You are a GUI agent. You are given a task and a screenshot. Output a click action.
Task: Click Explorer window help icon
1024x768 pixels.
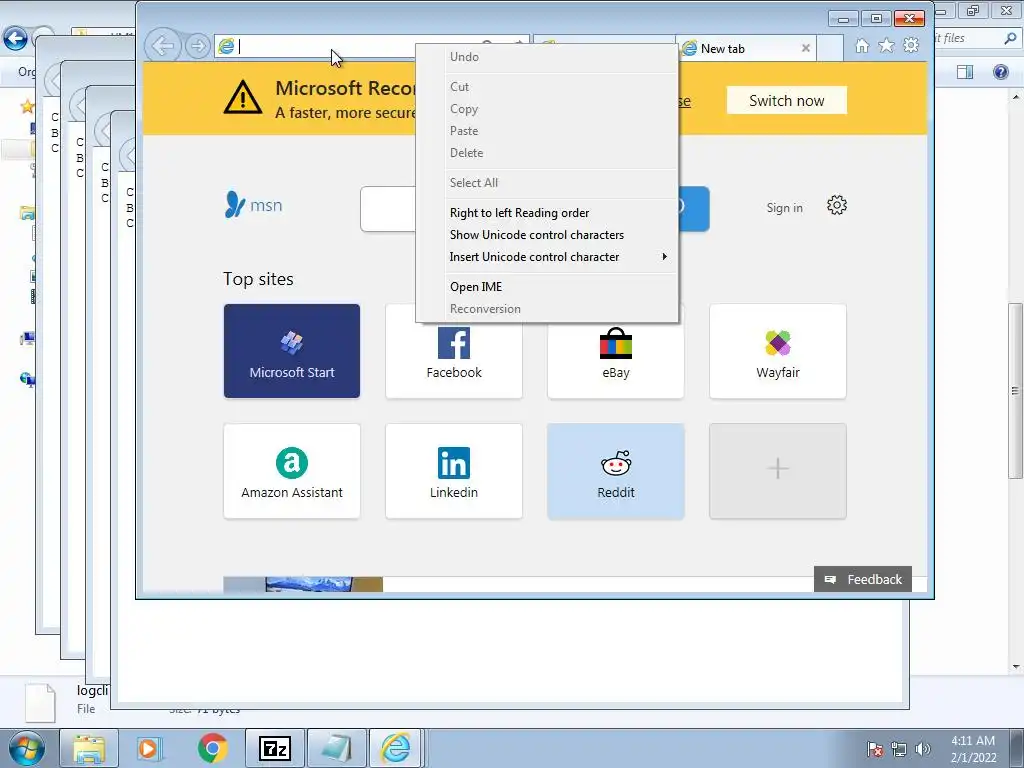click(x=1000, y=72)
